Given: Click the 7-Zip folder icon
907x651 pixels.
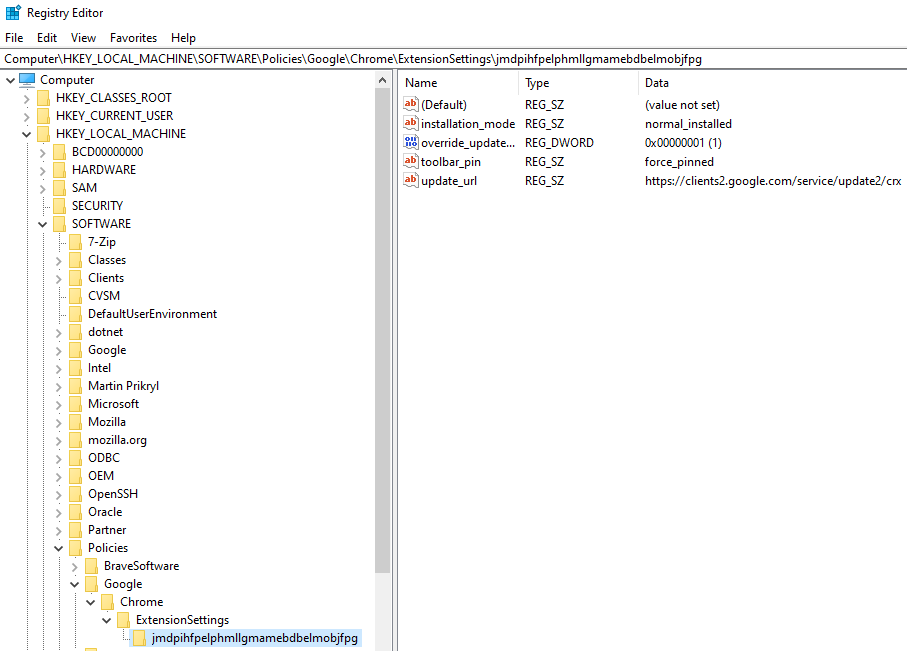Looking at the screenshot, I should click(x=76, y=242).
